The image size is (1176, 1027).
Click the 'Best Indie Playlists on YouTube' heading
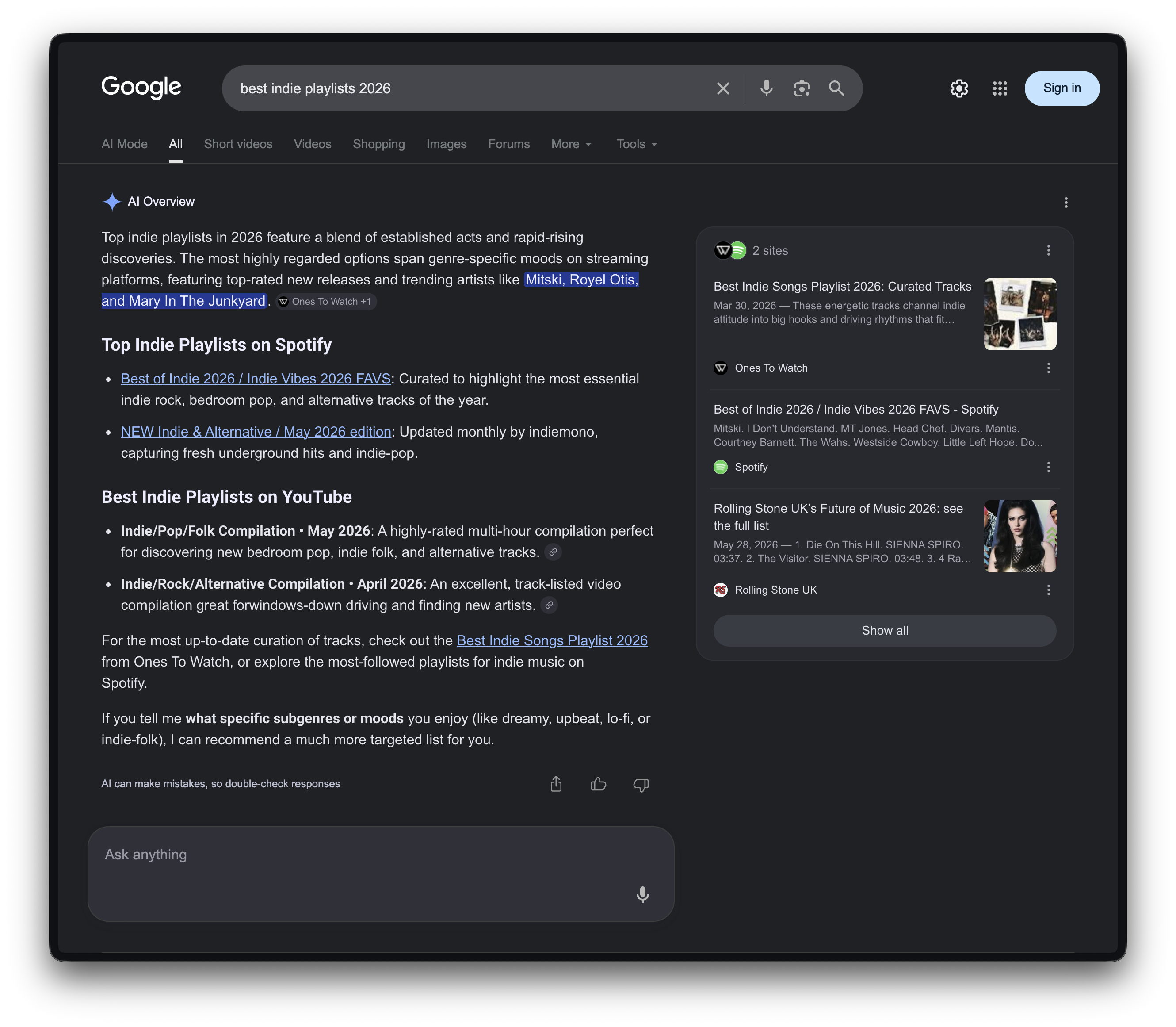click(226, 497)
